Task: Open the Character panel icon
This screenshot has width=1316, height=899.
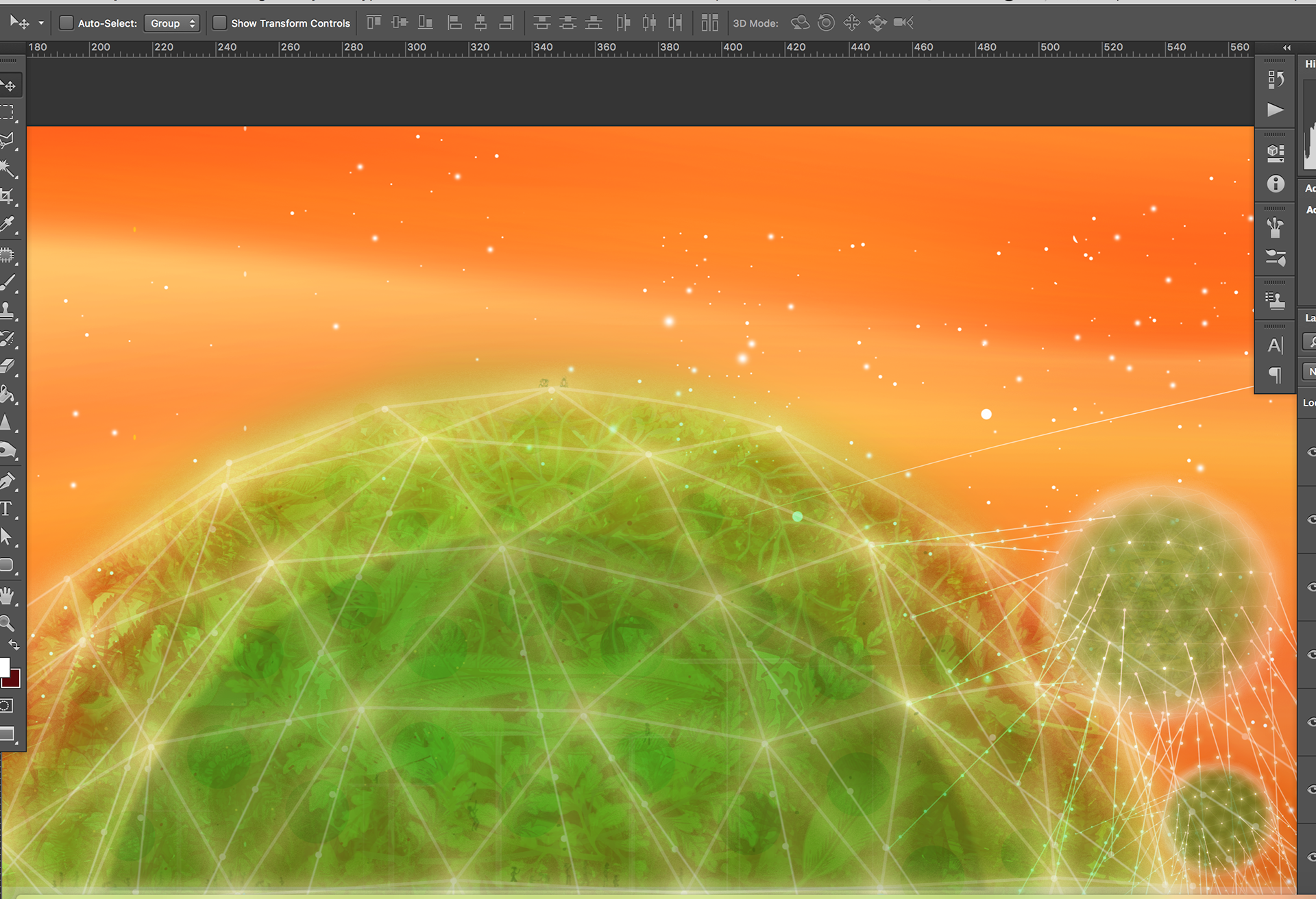Action: pos(1275,345)
